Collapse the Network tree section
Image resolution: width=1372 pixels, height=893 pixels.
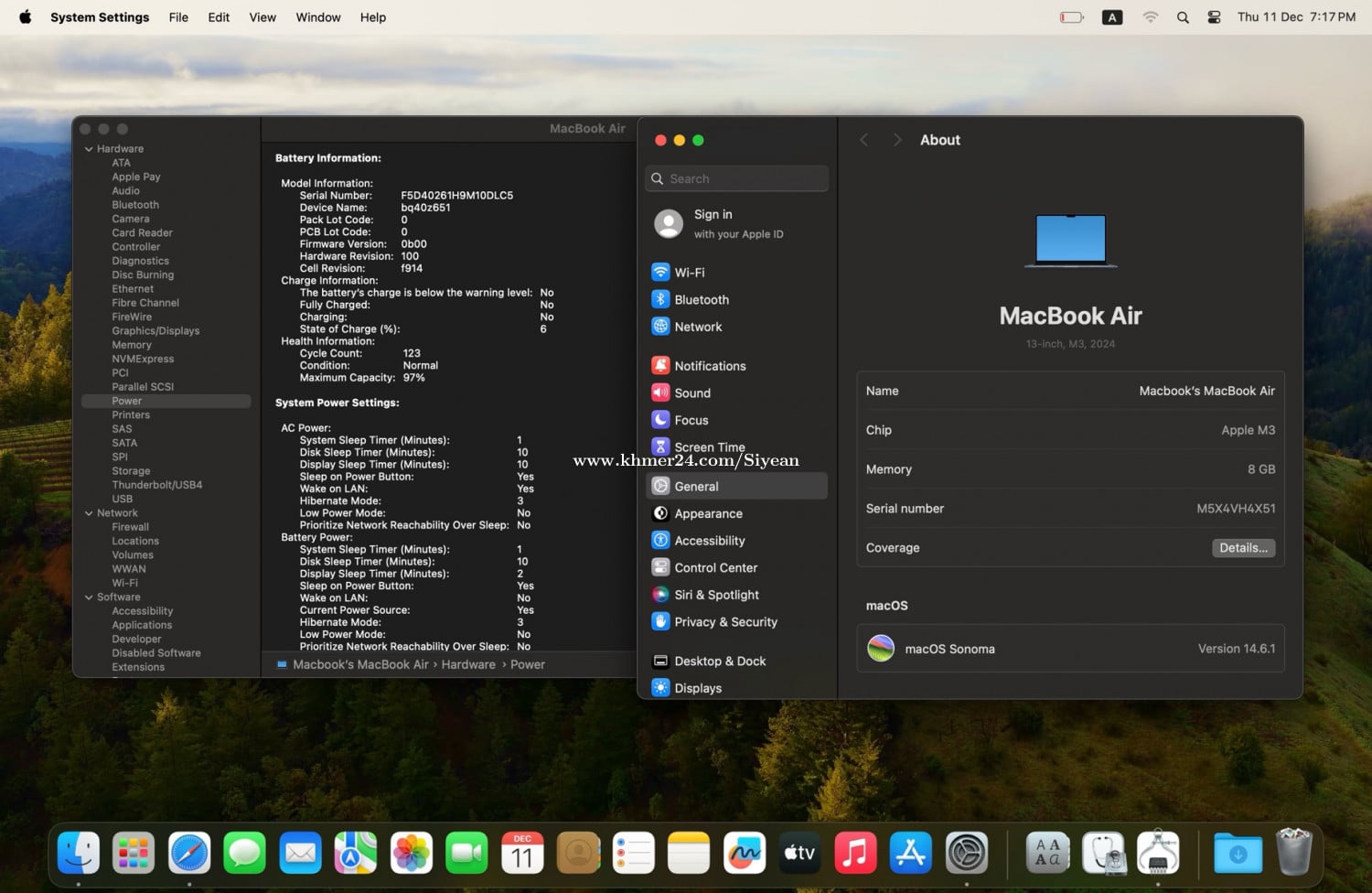click(89, 513)
